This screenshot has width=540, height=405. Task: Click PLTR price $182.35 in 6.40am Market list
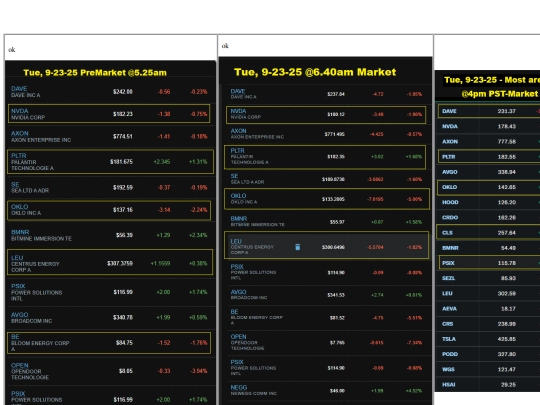336,157
